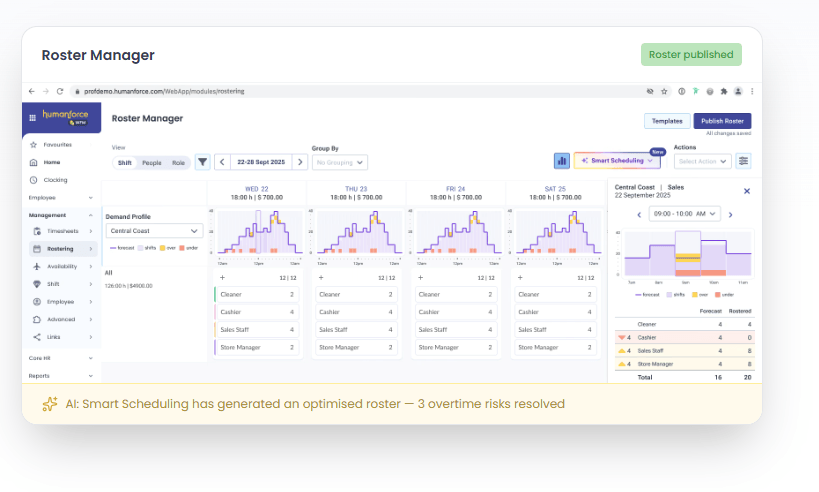Expand the Core HR section
Viewport: 819px width, 492px height.
(x=61, y=358)
